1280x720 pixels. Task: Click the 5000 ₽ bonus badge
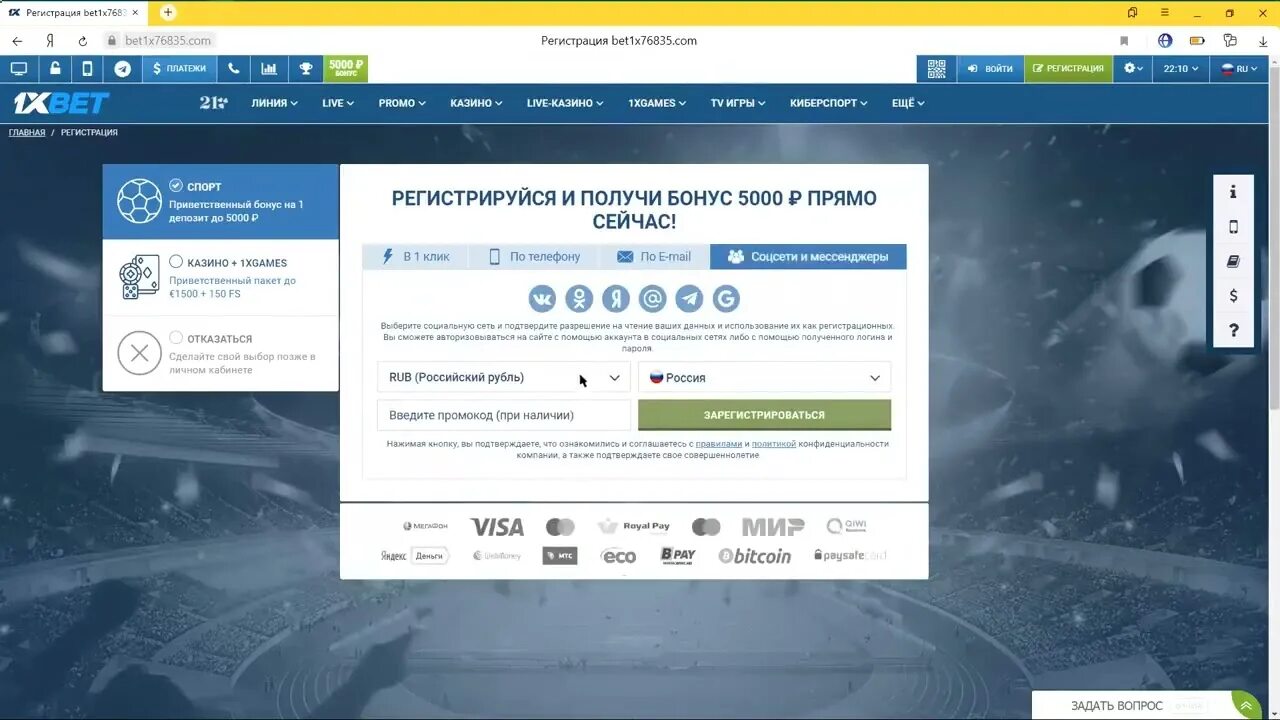[x=346, y=69]
